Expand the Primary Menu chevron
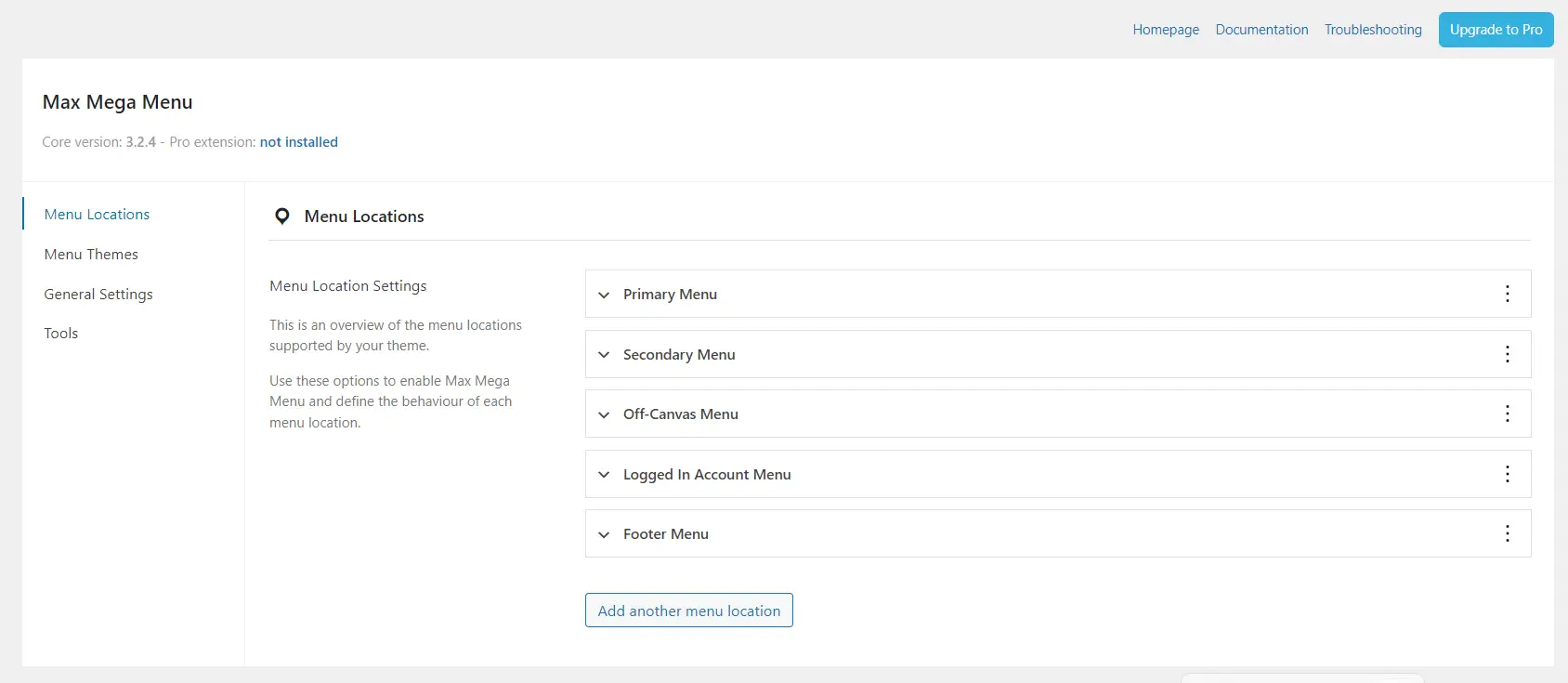1568x683 pixels. (604, 295)
